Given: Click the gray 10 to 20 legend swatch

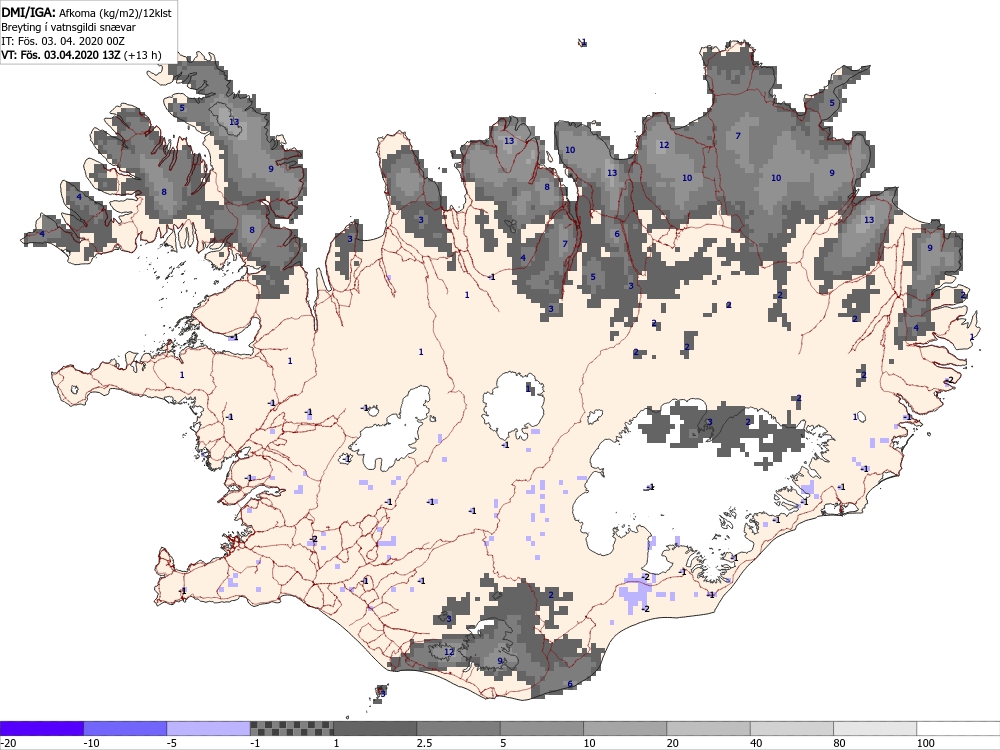Looking at the screenshot, I should (x=625, y=728).
